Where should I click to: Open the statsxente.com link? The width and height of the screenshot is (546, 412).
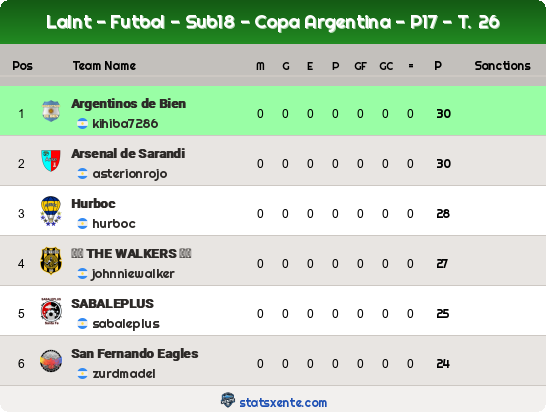(x=283, y=403)
